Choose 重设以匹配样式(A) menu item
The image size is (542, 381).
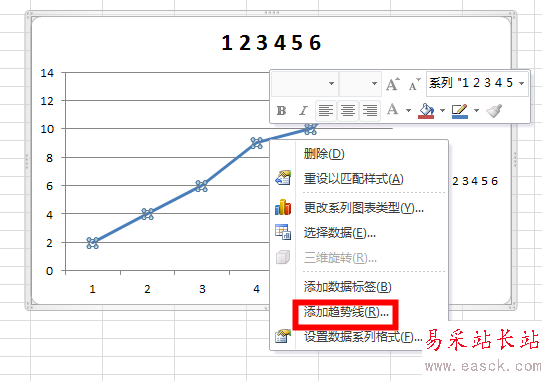(x=359, y=179)
